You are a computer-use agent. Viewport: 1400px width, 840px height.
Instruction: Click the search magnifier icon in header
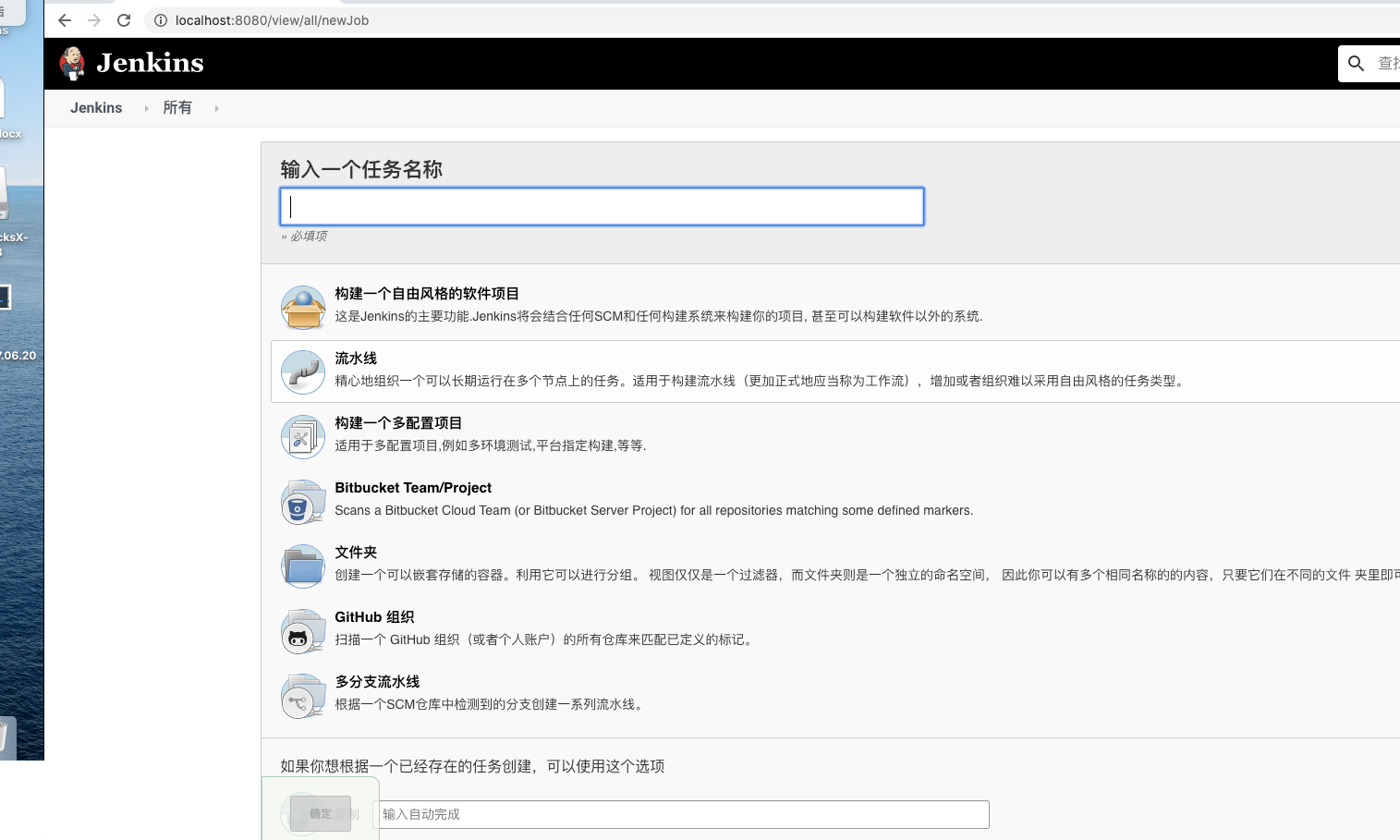(1356, 63)
